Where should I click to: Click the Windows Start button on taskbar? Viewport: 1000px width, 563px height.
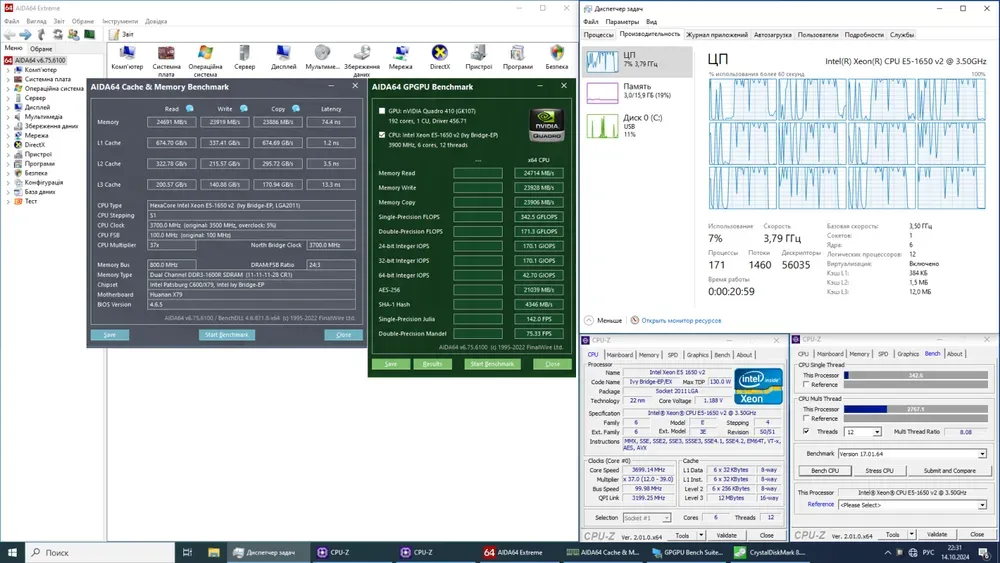coord(12,552)
